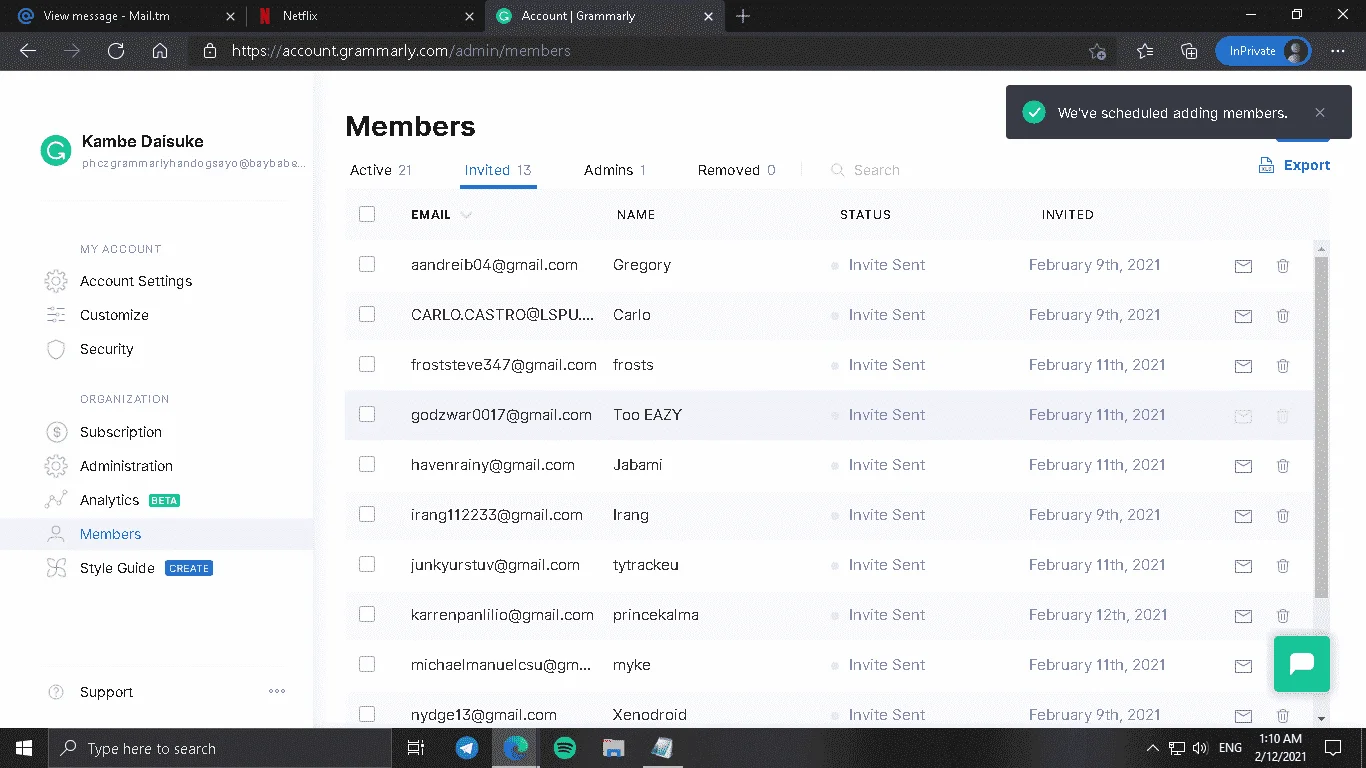1366x768 pixels.
Task: Expand the EMAIL column sort chevron
Action: tap(466, 215)
